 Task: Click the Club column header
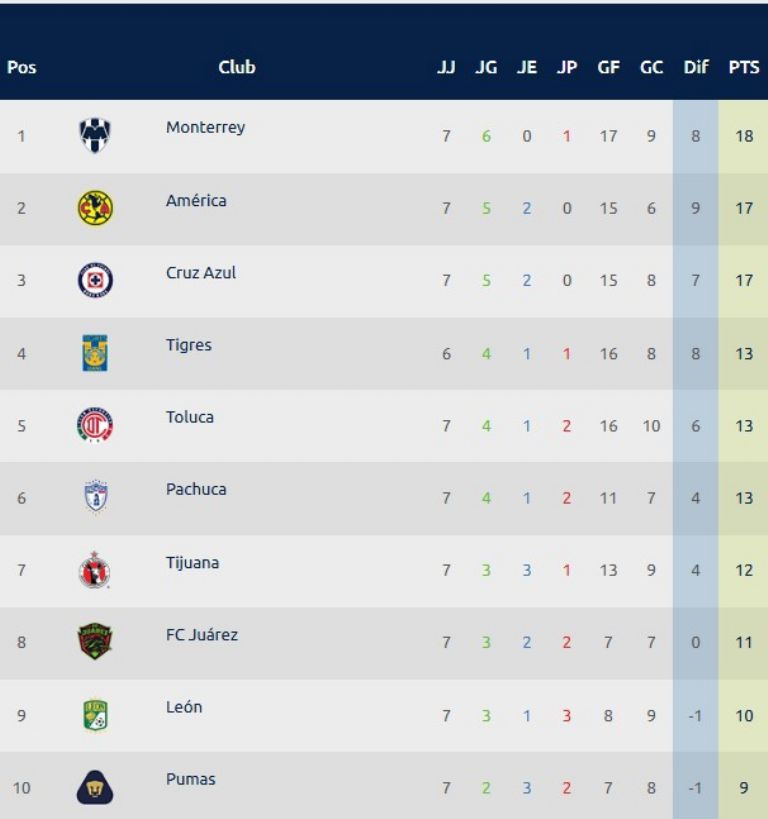(237, 67)
